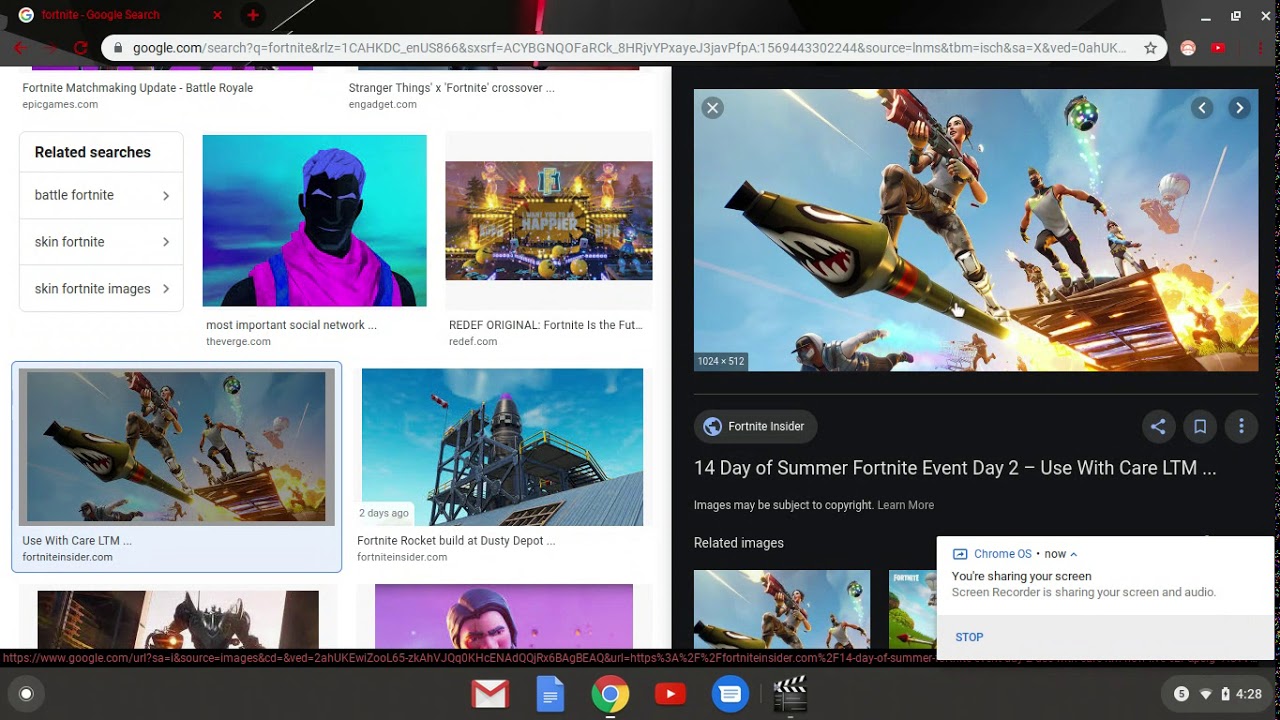Click Fortnite Matchmaking Update caption

(x=138, y=88)
